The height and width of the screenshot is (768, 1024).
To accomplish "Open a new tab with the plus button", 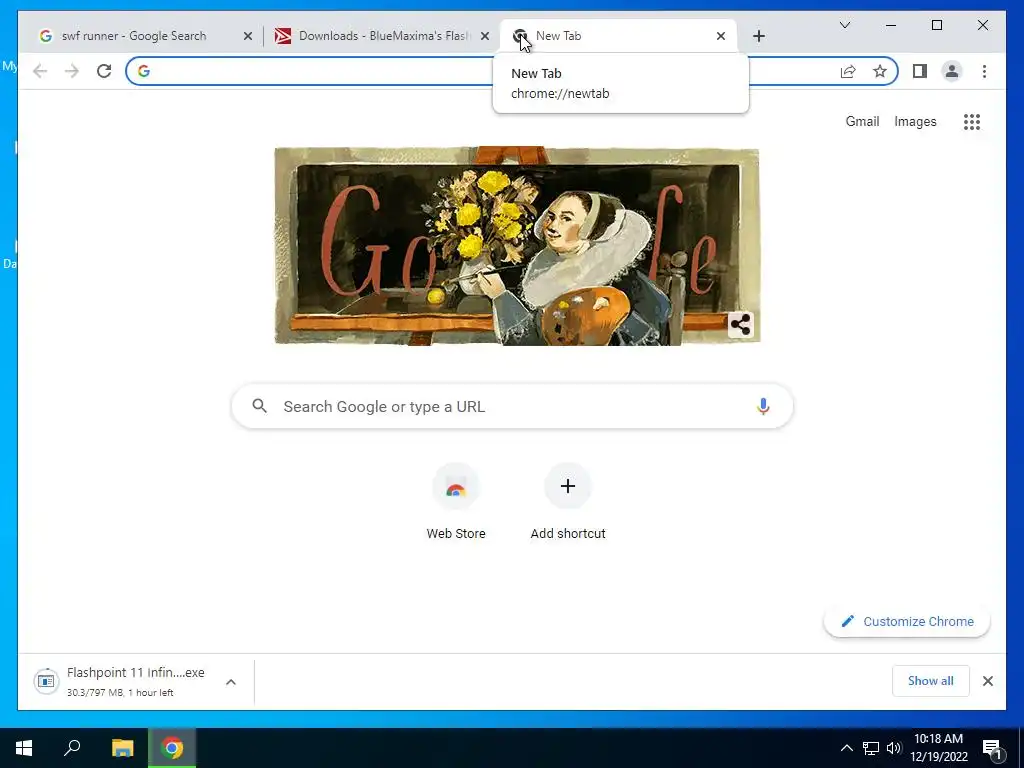I will tap(758, 36).
